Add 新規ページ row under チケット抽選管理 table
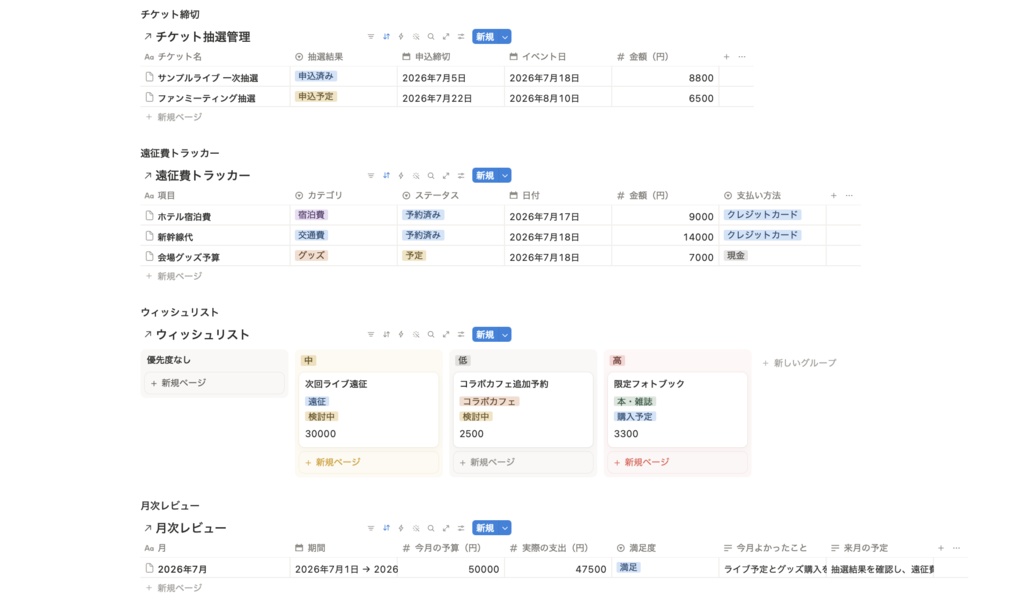This screenshot has height=615, width=1024. point(174,117)
